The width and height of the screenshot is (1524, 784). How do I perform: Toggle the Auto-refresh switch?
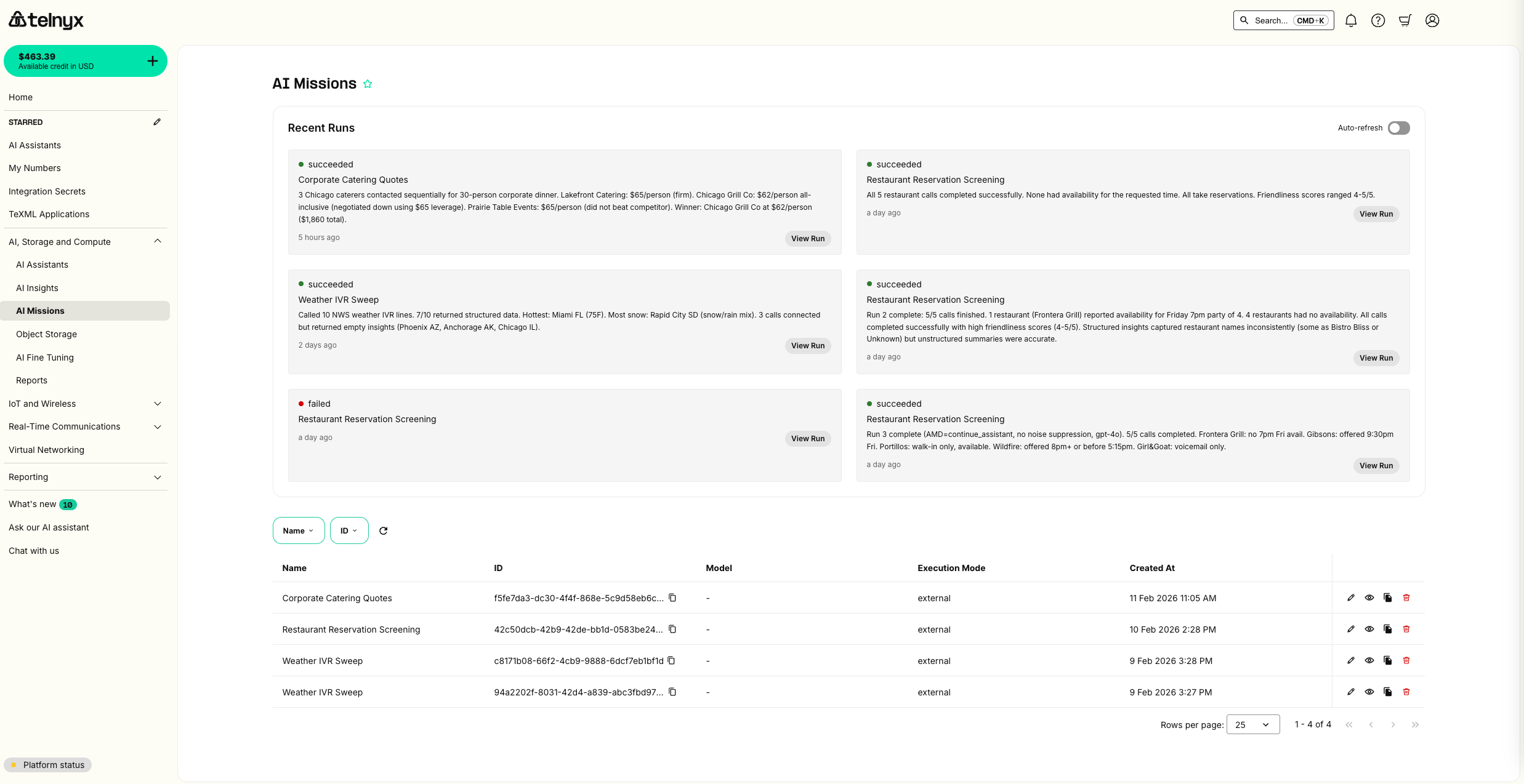[1398, 128]
